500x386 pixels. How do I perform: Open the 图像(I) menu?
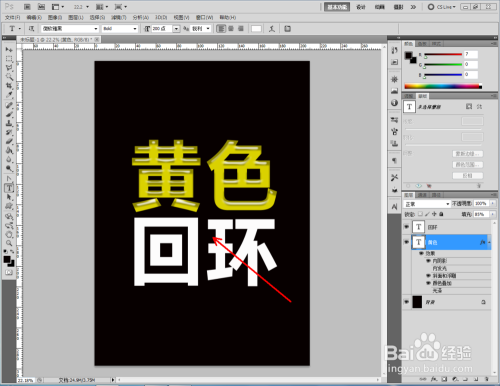pyautogui.click(x=55, y=17)
